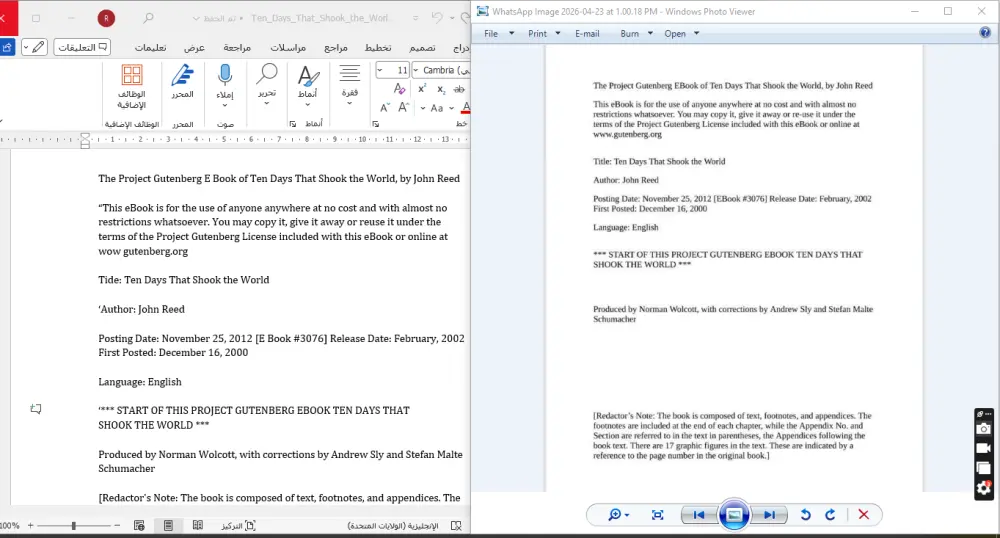Fit the photo to actual size in Photo Viewer

click(x=658, y=515)
